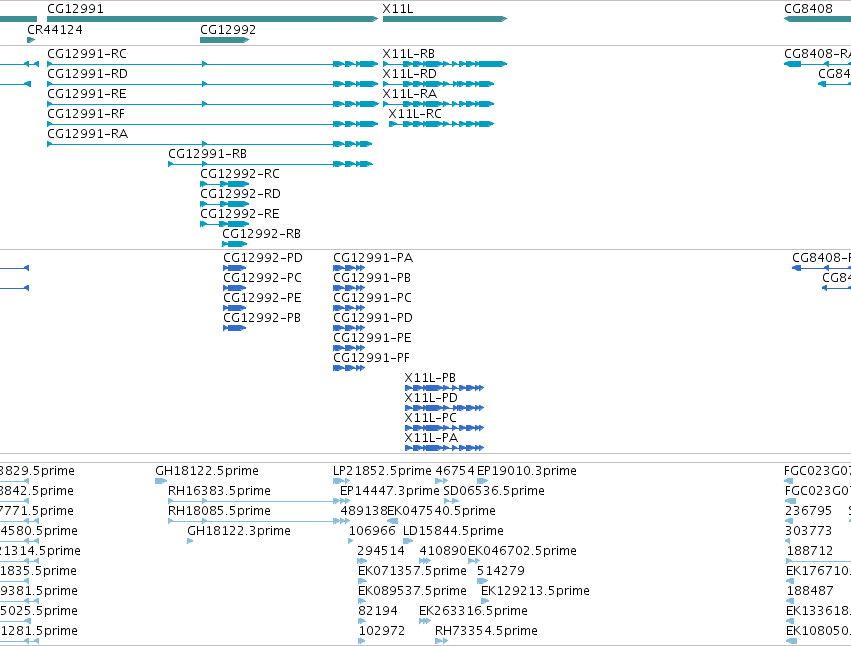The height and width of the screenshot is (646, 851).
Task: Open transcript CG12992-RC
Action: point(240,174)
